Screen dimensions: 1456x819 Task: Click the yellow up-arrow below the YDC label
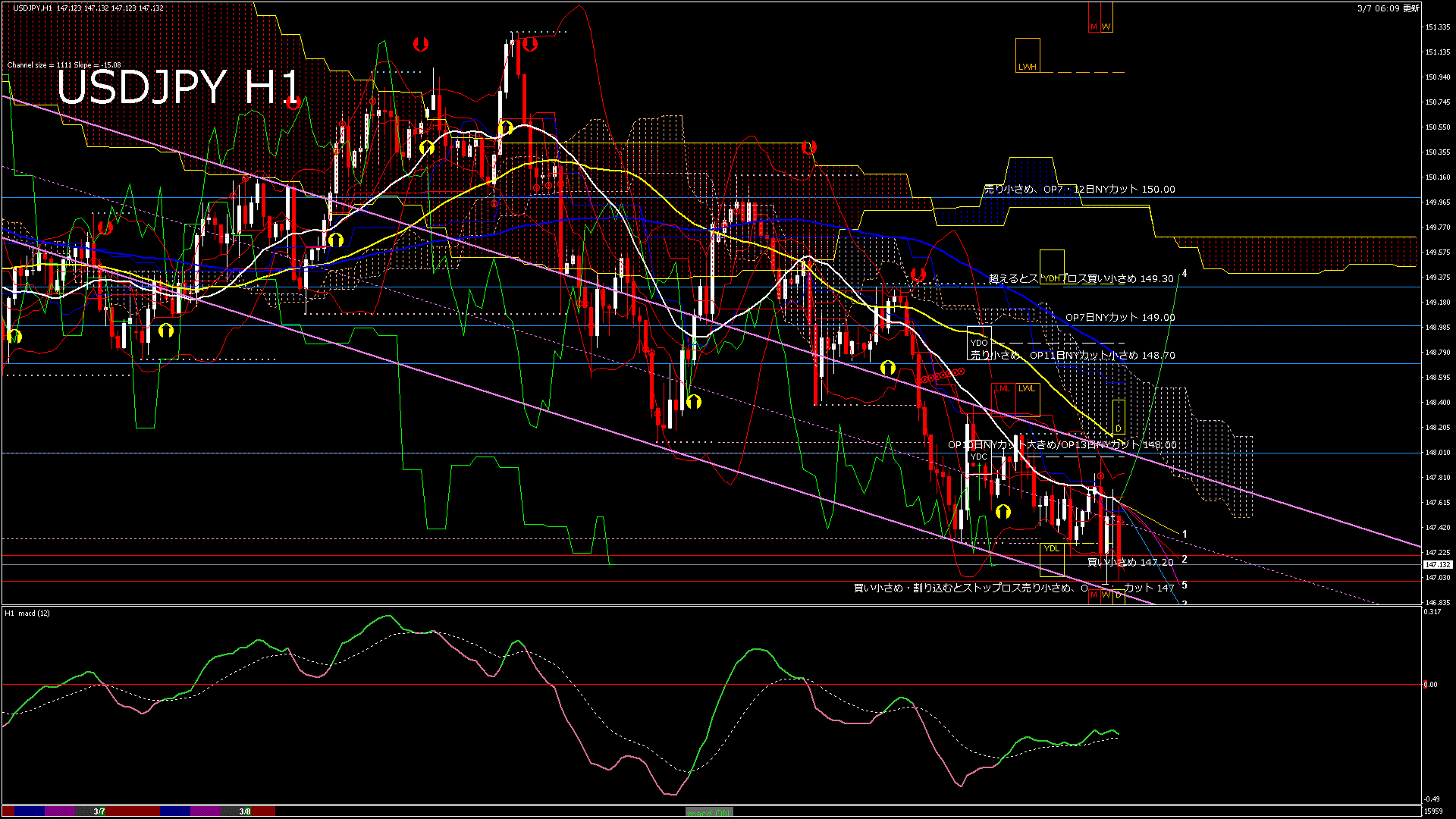point(1003,511)
